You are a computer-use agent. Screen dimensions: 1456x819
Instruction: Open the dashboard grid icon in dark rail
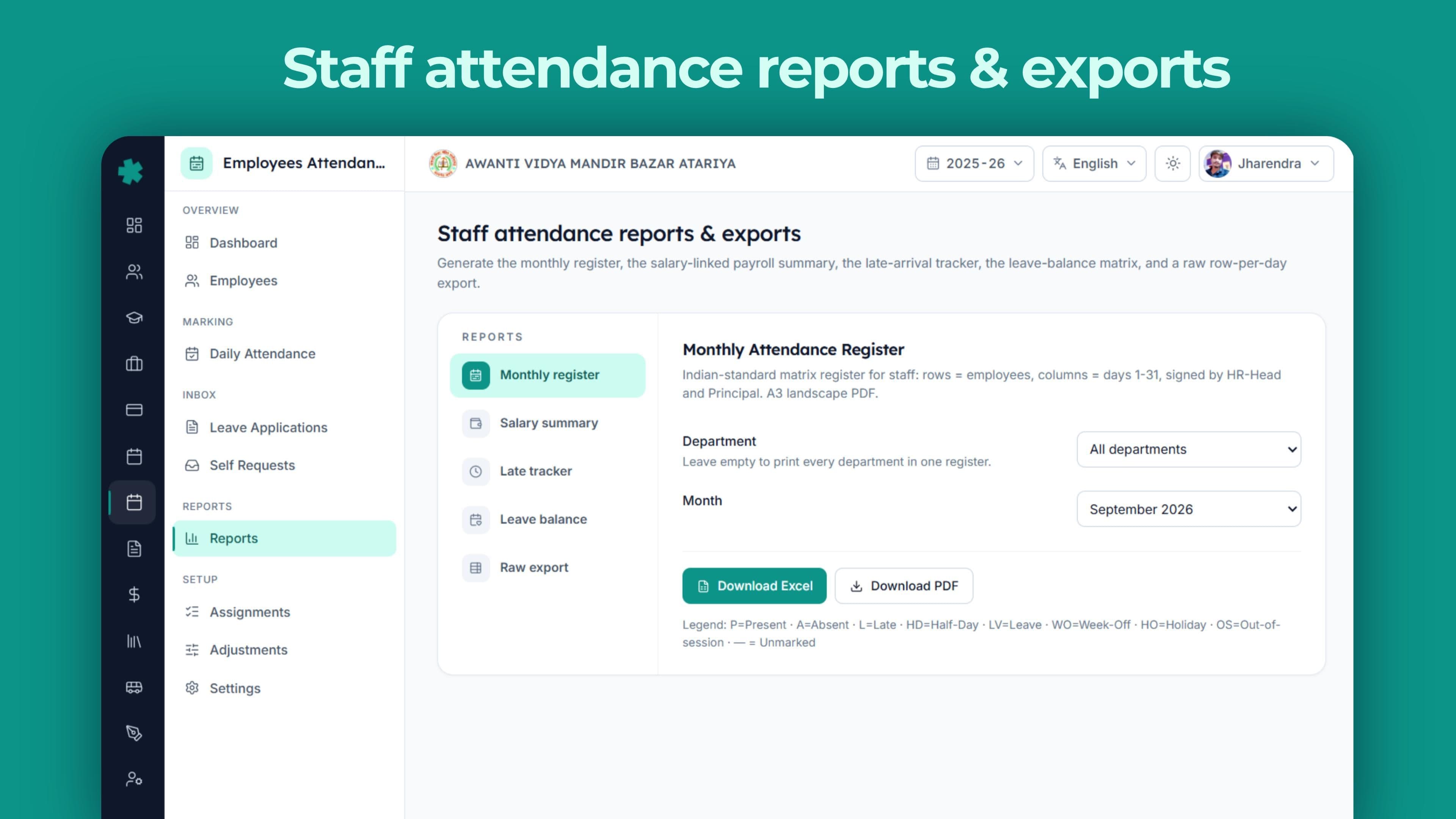tap(134, 225)
